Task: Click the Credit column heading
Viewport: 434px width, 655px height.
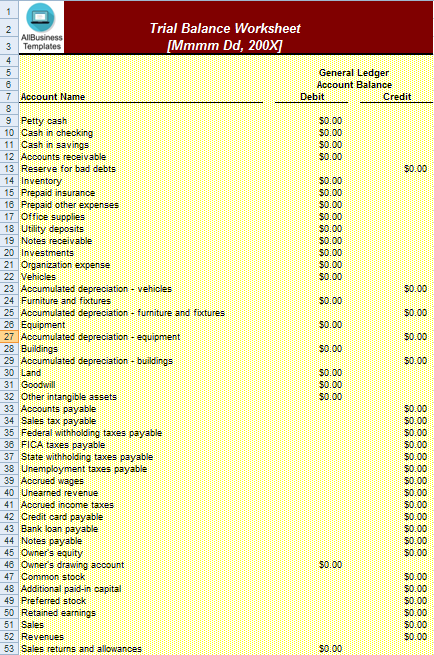Action: 397,97
